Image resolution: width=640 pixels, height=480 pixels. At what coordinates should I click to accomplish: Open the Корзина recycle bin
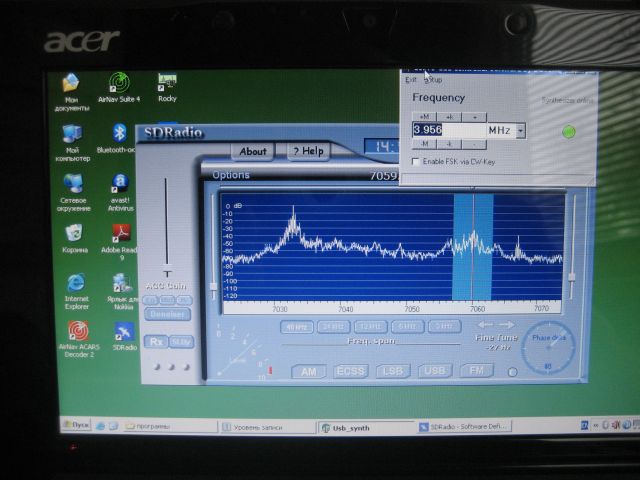(x=74, y=238)
